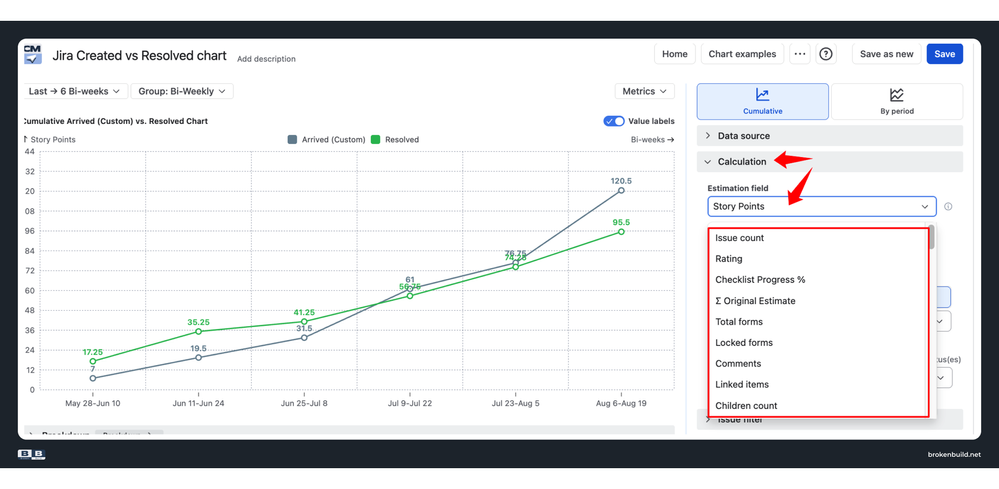
Task: Click Save as new button
Action: [886, 54]
